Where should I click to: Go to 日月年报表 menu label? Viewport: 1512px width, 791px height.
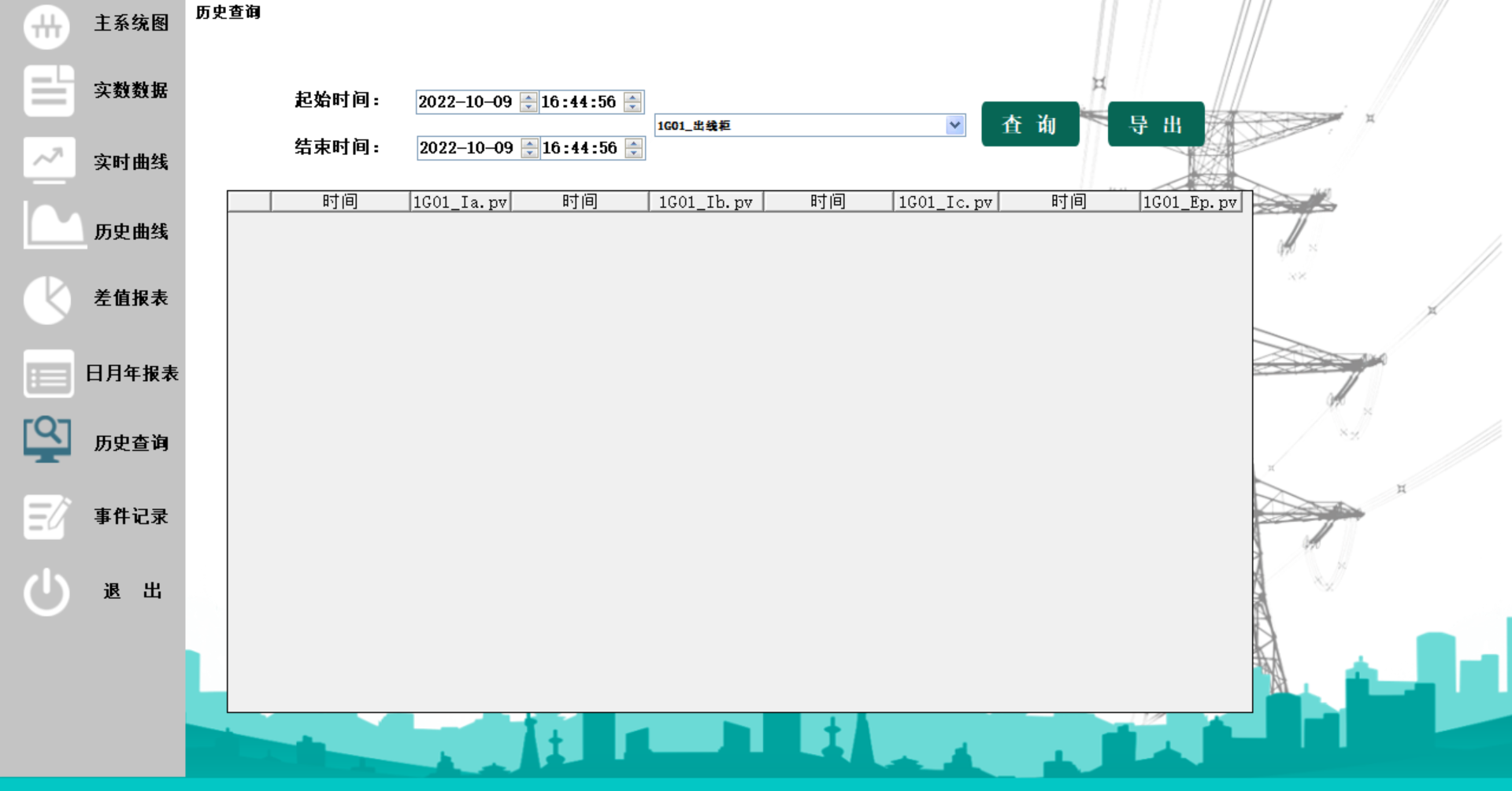pyautogui.click(x=132, y=373)
